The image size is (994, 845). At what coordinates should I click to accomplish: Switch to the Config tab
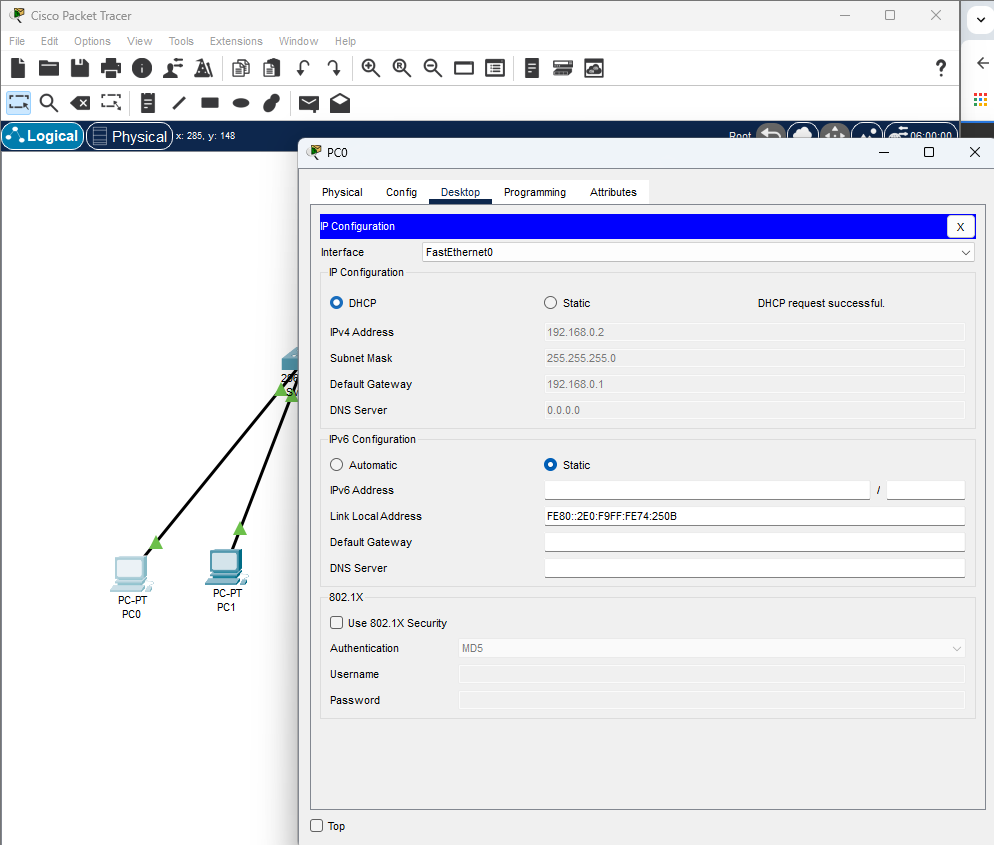pos(401,192)
